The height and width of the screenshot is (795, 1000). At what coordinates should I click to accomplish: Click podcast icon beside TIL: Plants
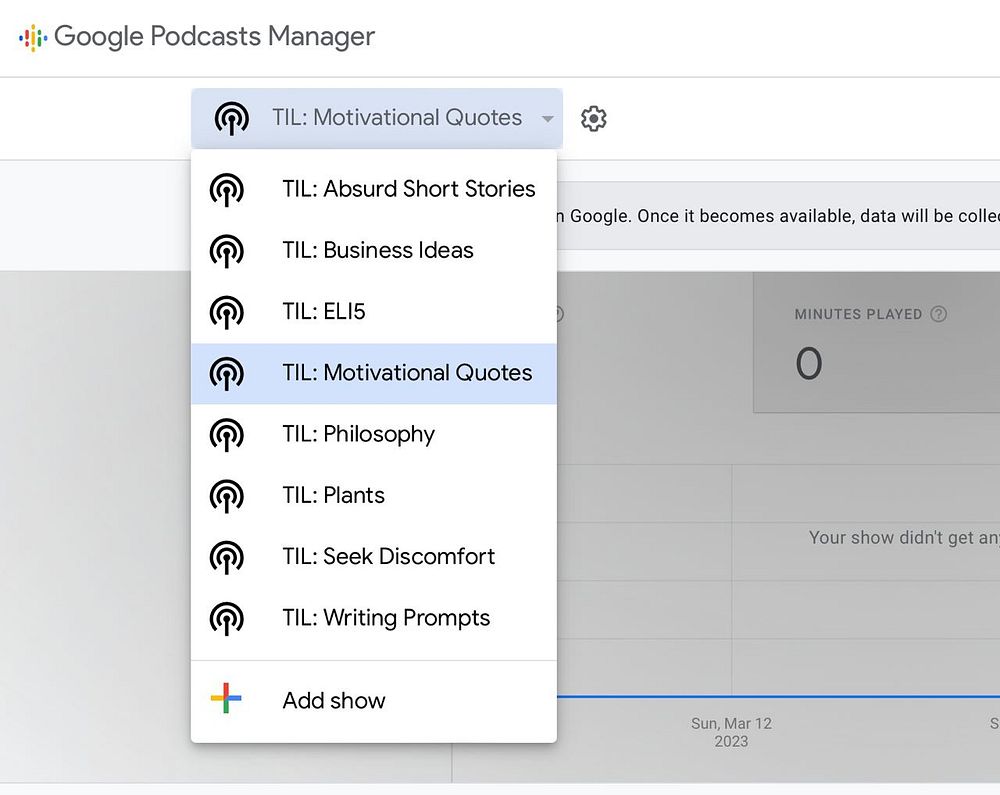click(x=227, y=495)
